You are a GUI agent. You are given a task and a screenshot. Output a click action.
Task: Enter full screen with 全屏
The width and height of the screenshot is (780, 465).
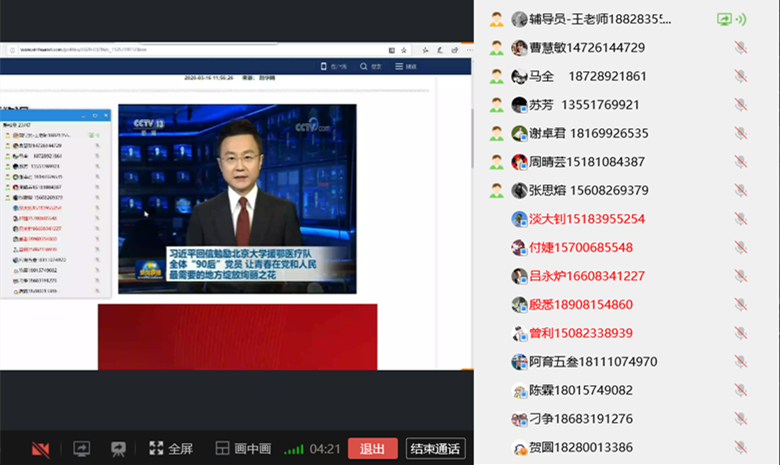pos(171,449)
